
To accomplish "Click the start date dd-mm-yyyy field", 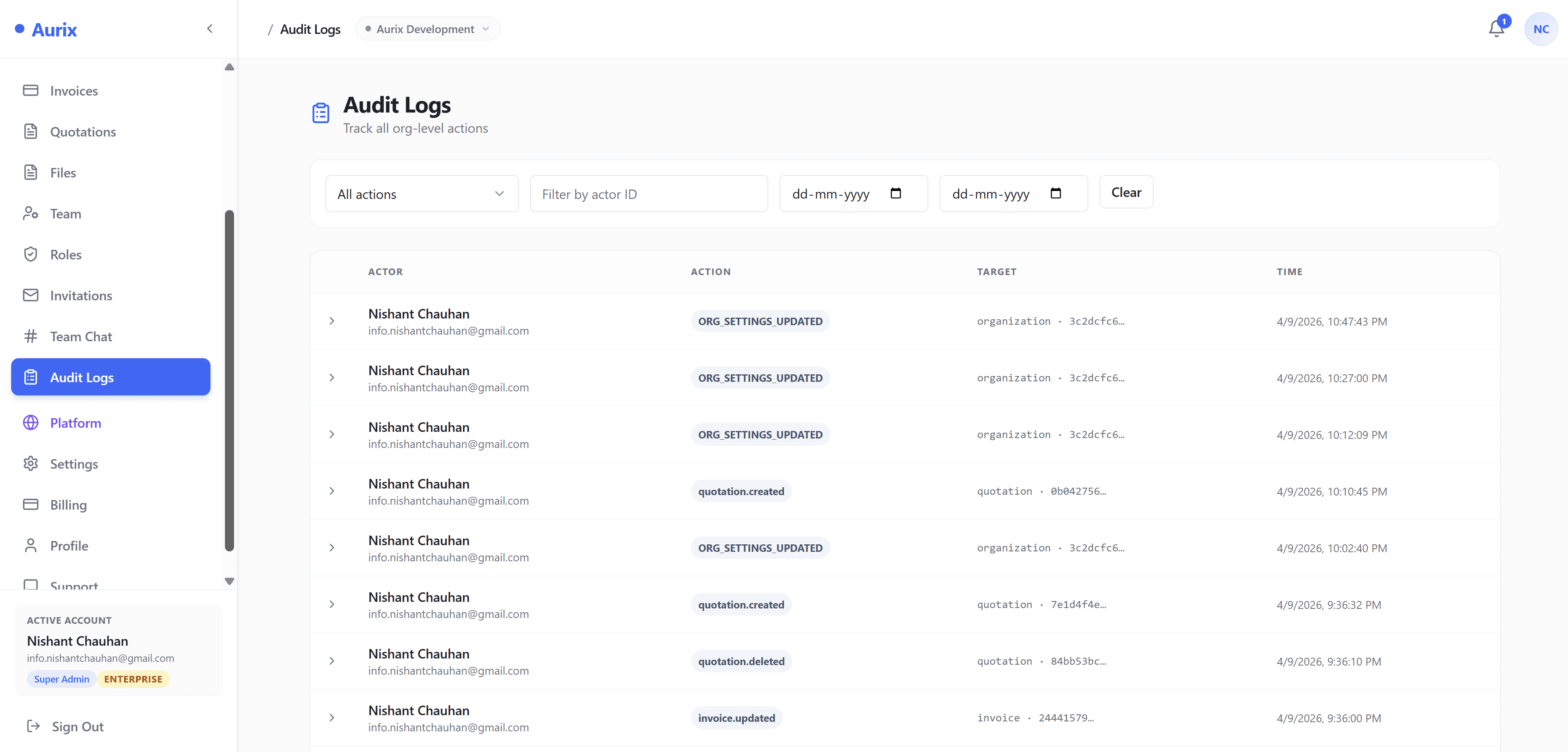I will pyautogui.click(x=853, y=194).
